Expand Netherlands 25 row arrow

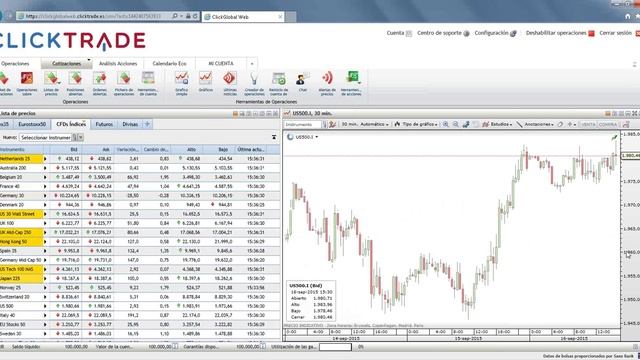(x=45, y=159)
